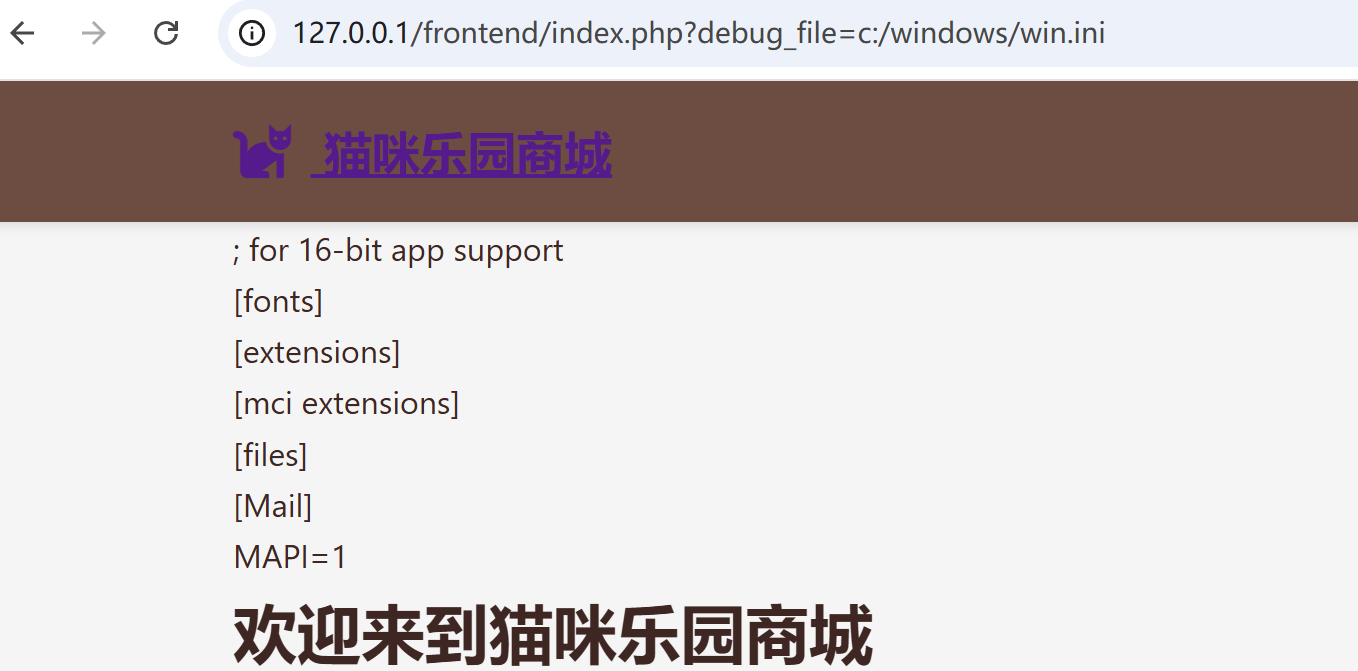The width and height of the screenshot is (1358, 671).
Task: Click the circled info icon in address bar
Action: coord(250,33)
